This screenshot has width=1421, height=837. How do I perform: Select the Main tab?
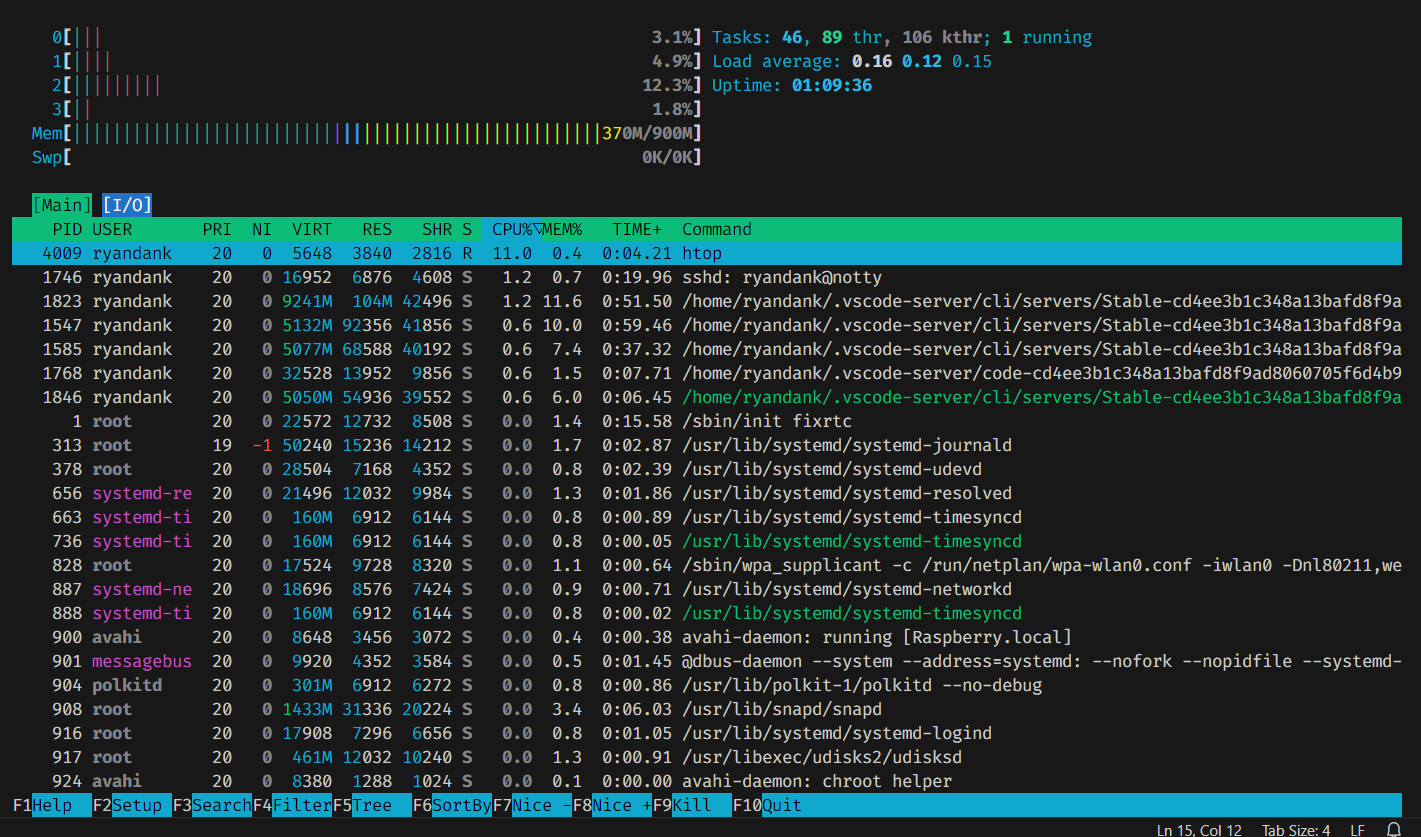click(62, 205)
